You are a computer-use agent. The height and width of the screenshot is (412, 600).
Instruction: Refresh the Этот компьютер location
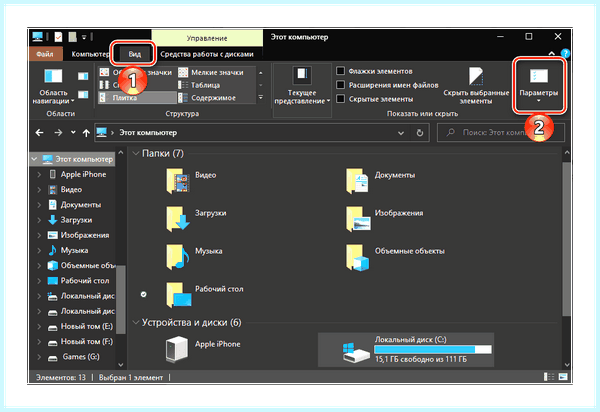click(x=420, y=133)
